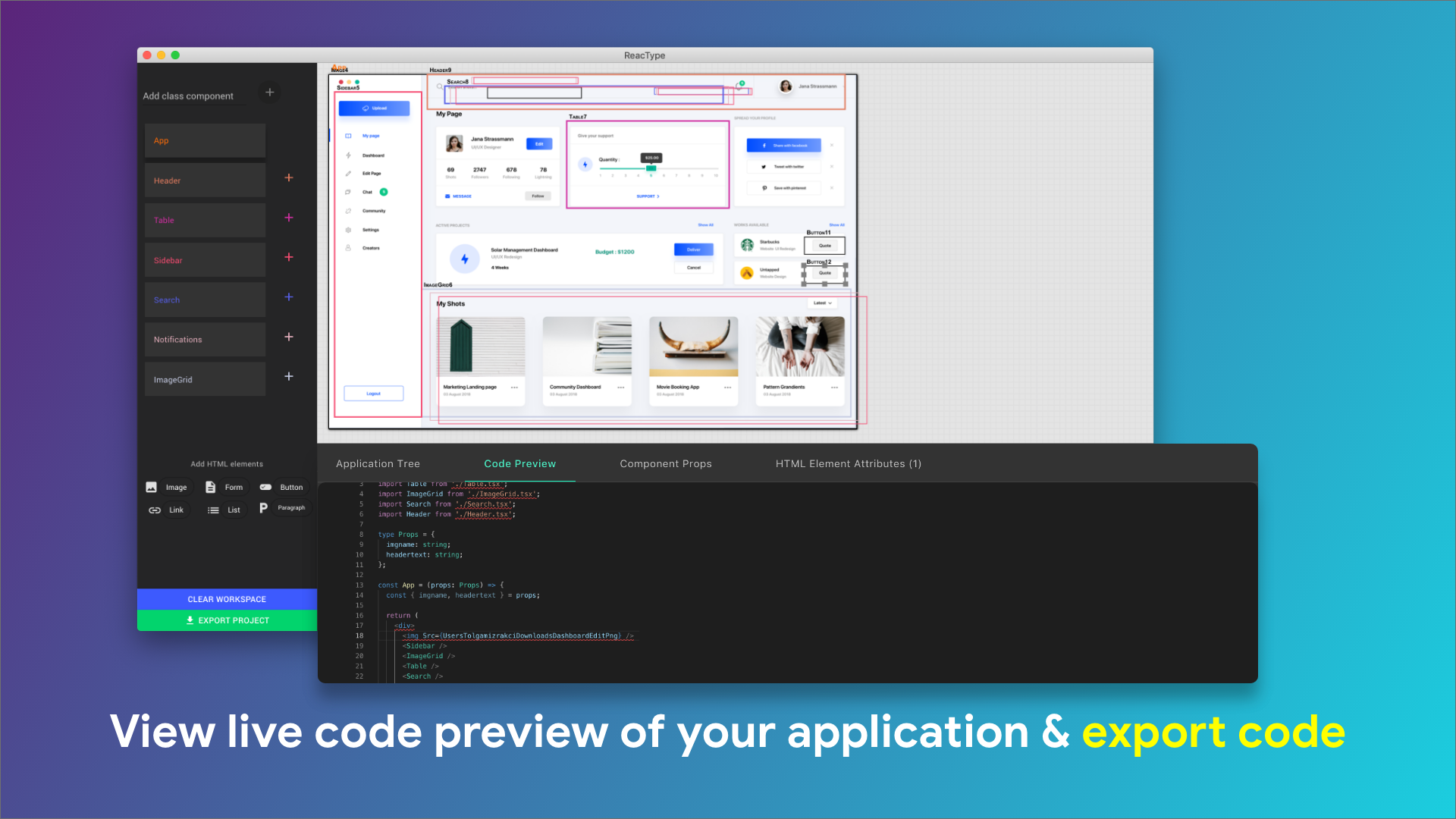Click the Share with facebook button
The width and height of the screenshot is (1456, 819).
coord(784,145)
